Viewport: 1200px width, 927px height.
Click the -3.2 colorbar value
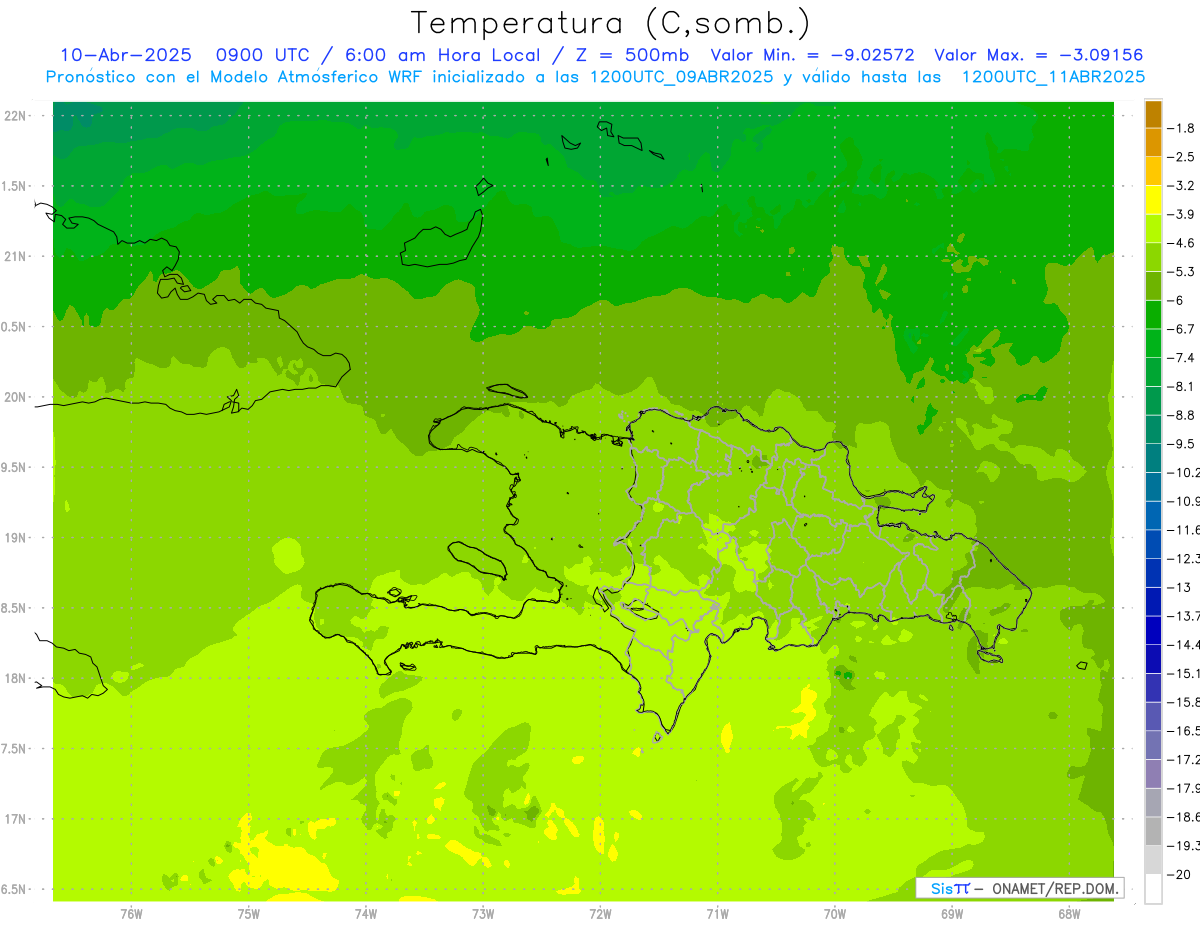tap(1182, 186)
